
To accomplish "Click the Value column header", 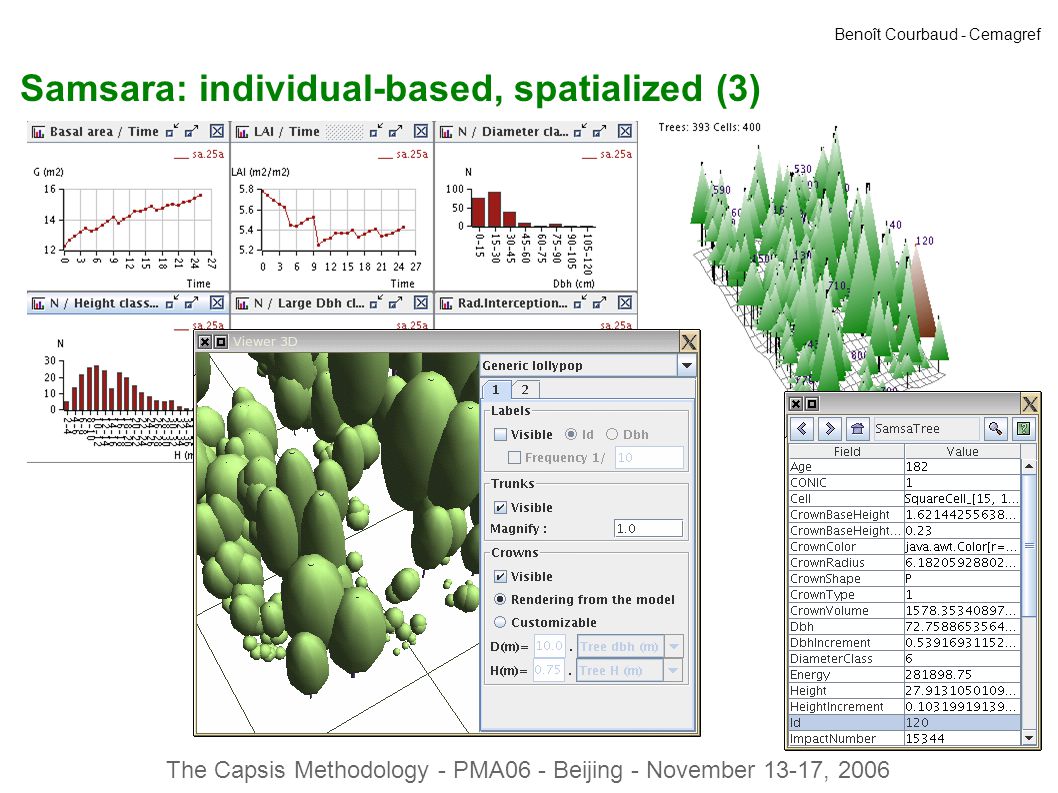I will click(x=962, y=452).
